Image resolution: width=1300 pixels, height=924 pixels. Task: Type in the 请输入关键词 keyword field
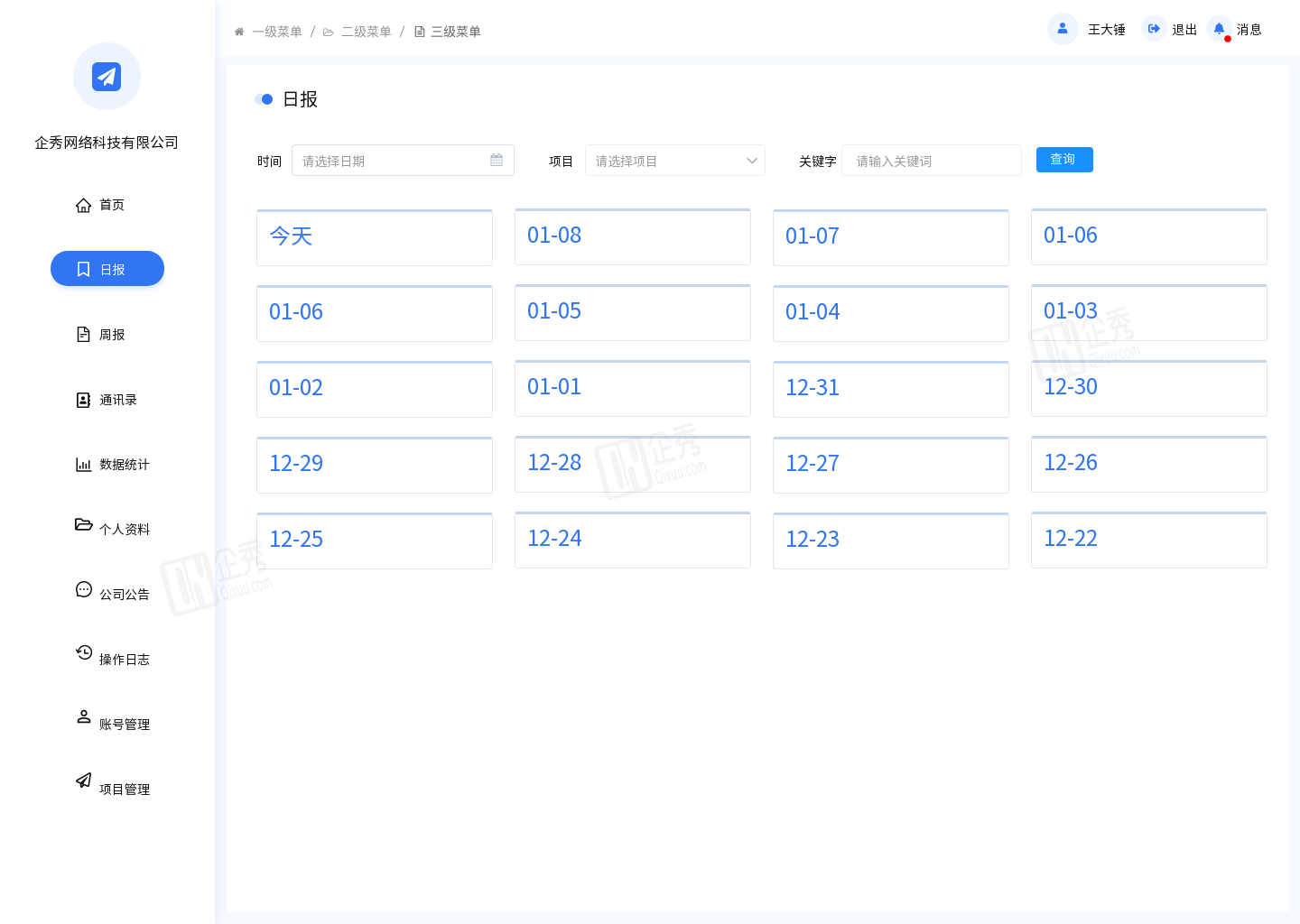pos(931,161)
